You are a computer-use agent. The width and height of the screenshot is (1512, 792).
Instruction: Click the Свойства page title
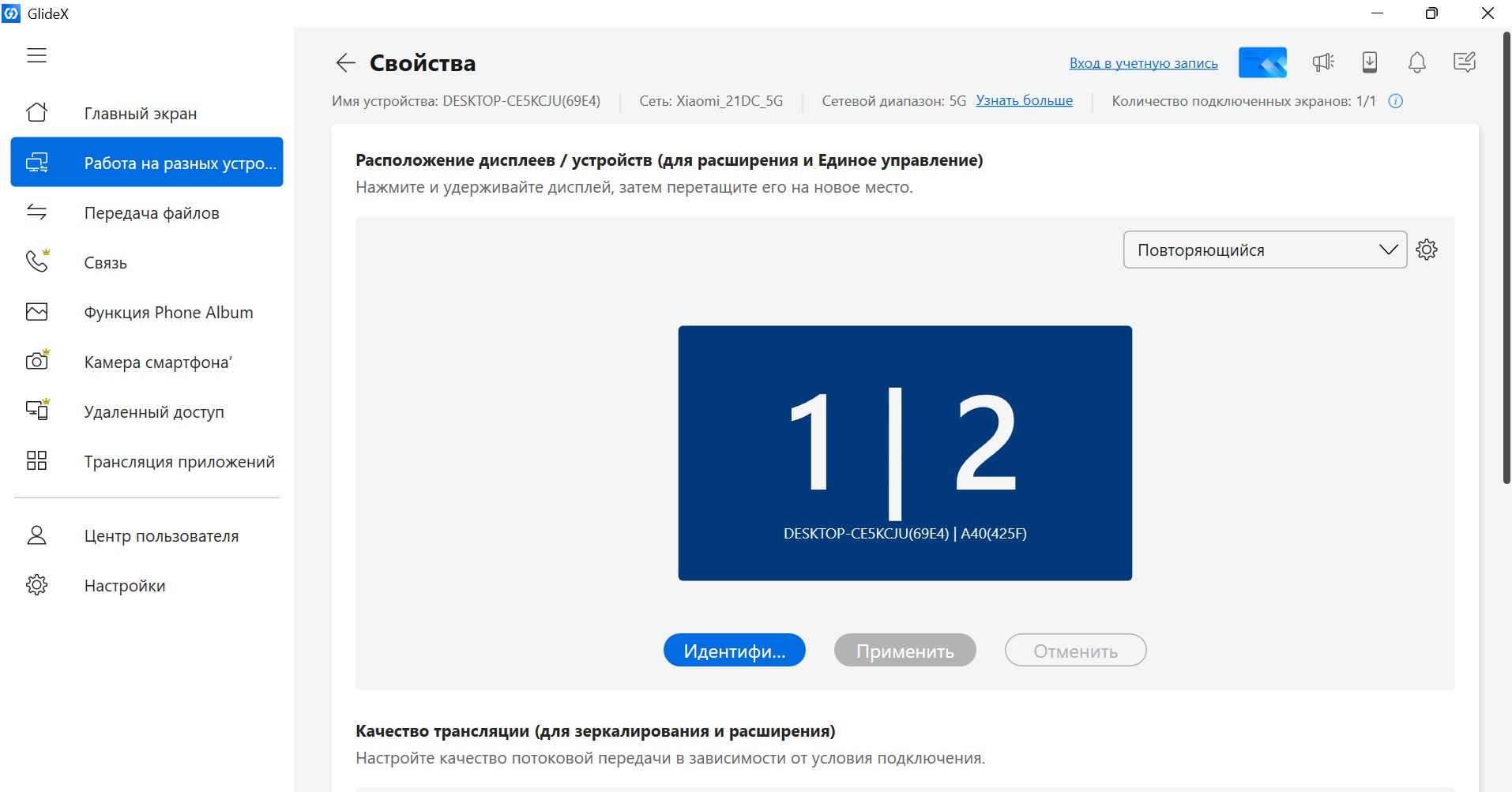(x=423, y=63)
